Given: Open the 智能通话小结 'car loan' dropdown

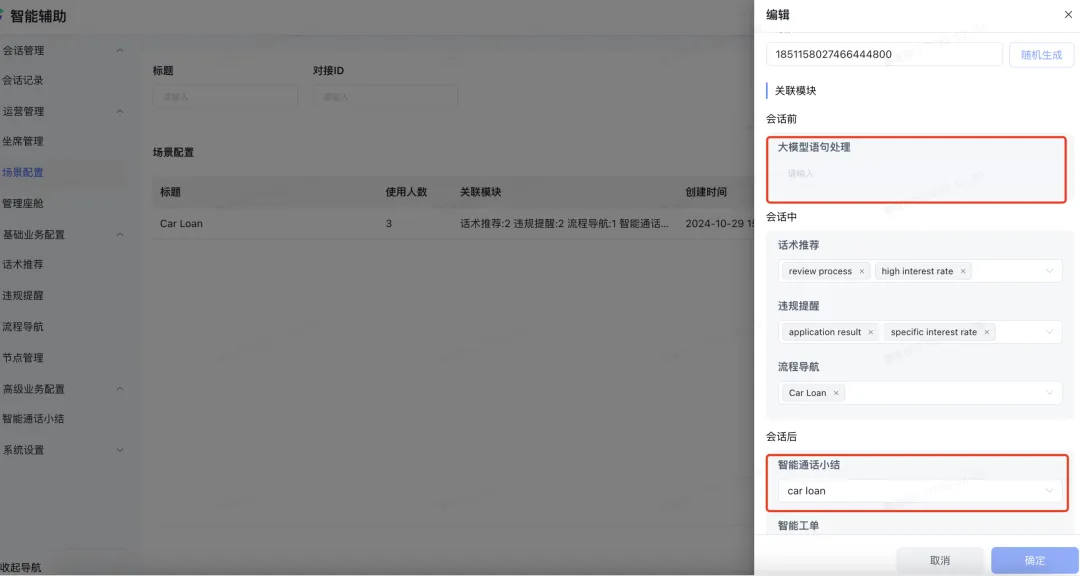Looking at the screenshot, I should coord(1049,491).
